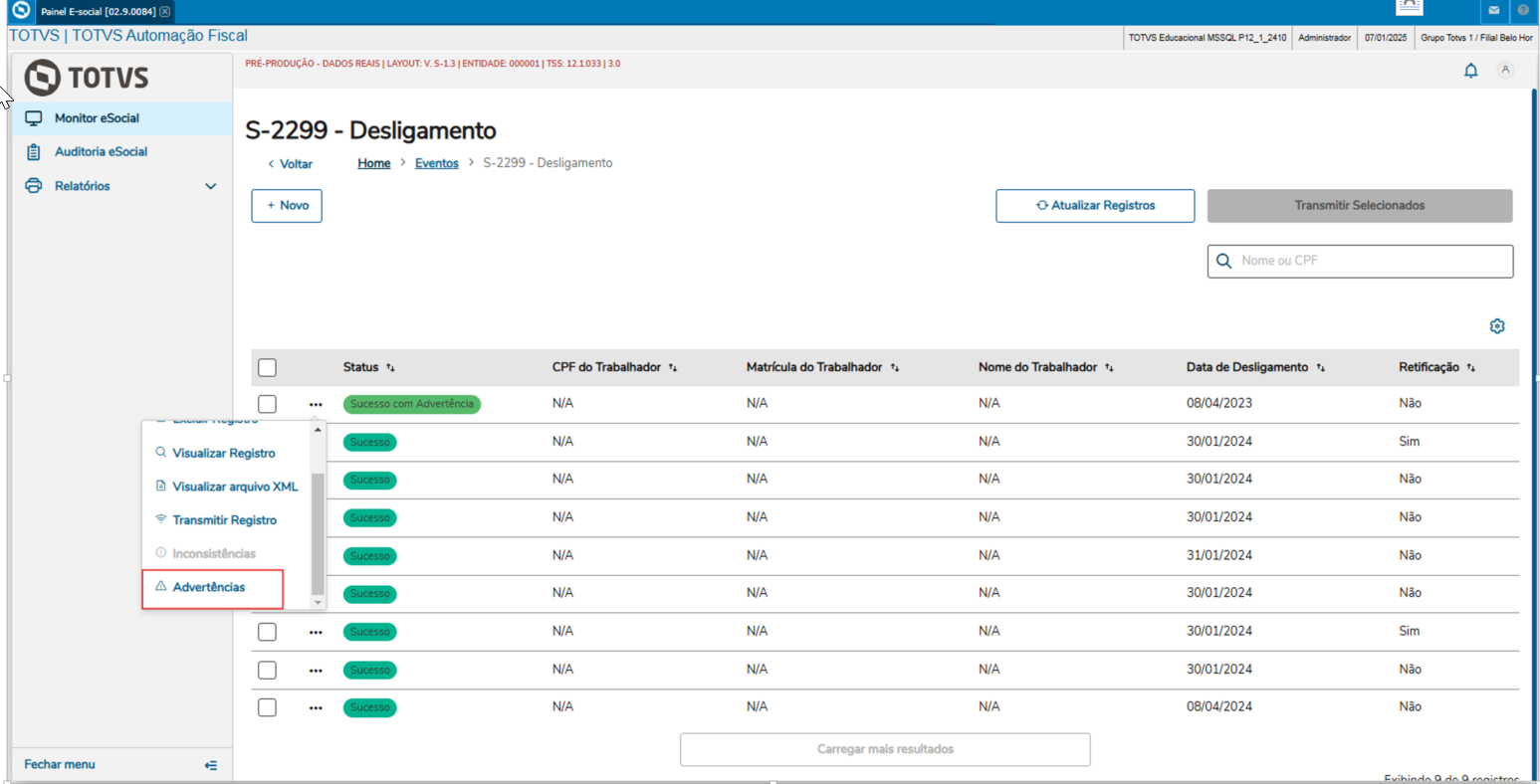Click the magnifier icon in search box
Screen dimensions: 1540x784
click(x=1224, y=261)
